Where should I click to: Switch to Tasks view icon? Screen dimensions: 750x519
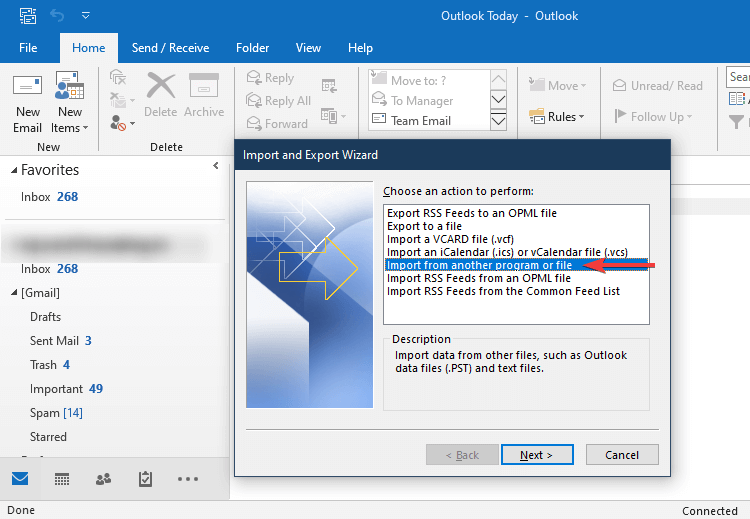145,478
